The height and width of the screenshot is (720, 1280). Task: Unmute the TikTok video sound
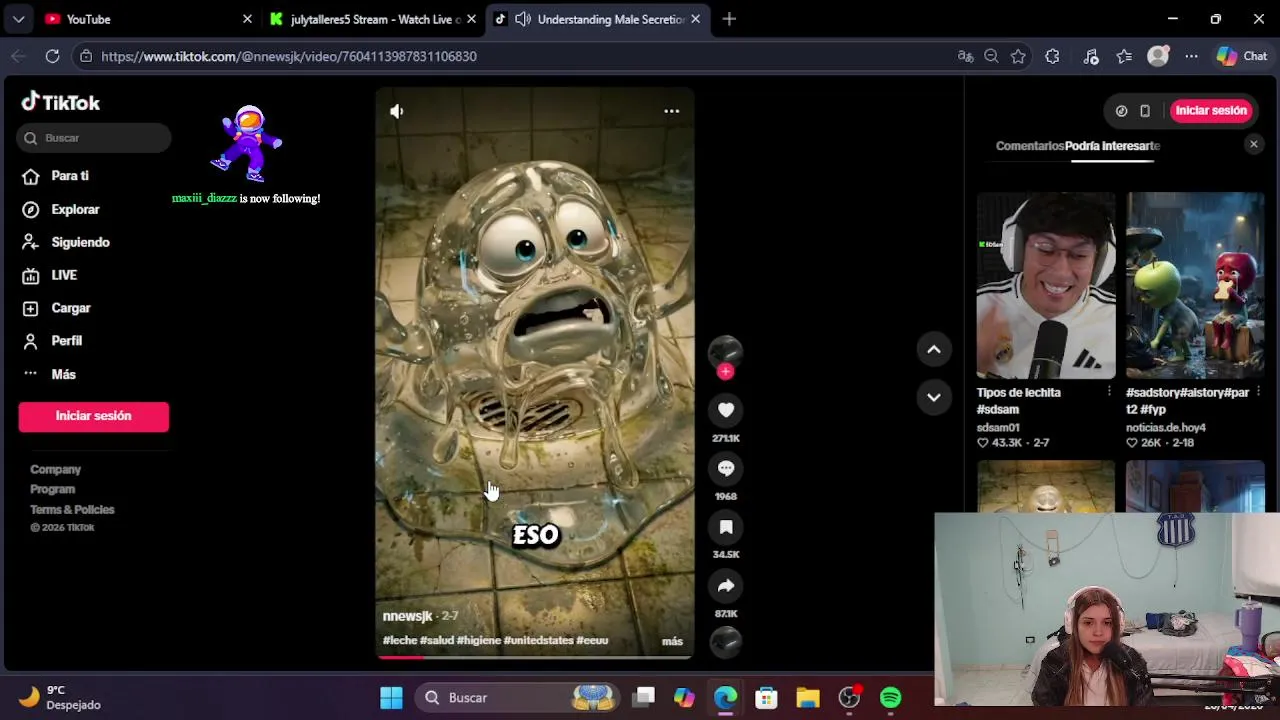397,112
